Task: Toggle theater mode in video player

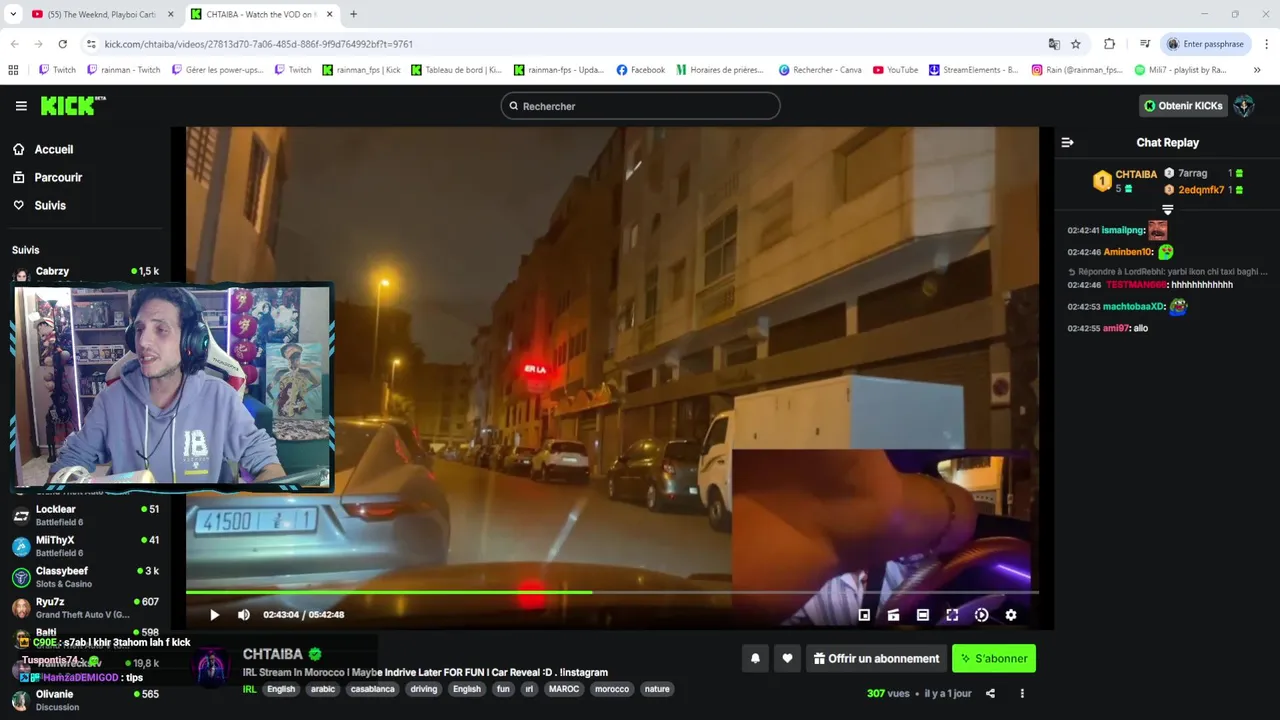Action: tap(923, 615)
